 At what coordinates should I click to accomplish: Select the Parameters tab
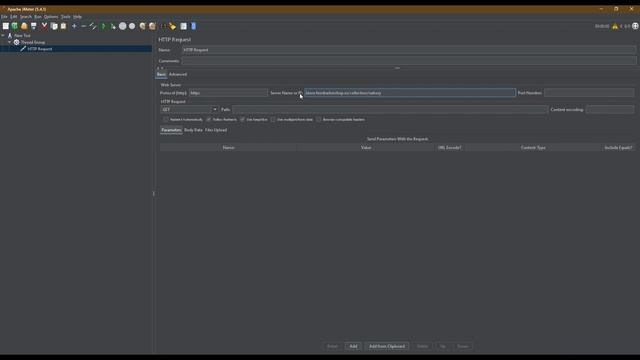[x=171, y=130]
